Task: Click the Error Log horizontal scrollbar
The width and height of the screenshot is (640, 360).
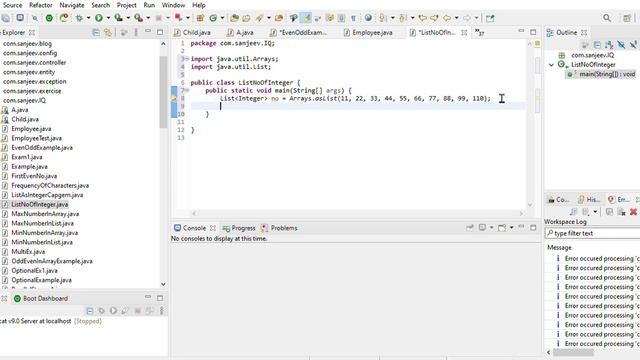Action: (x=573, y=352)
